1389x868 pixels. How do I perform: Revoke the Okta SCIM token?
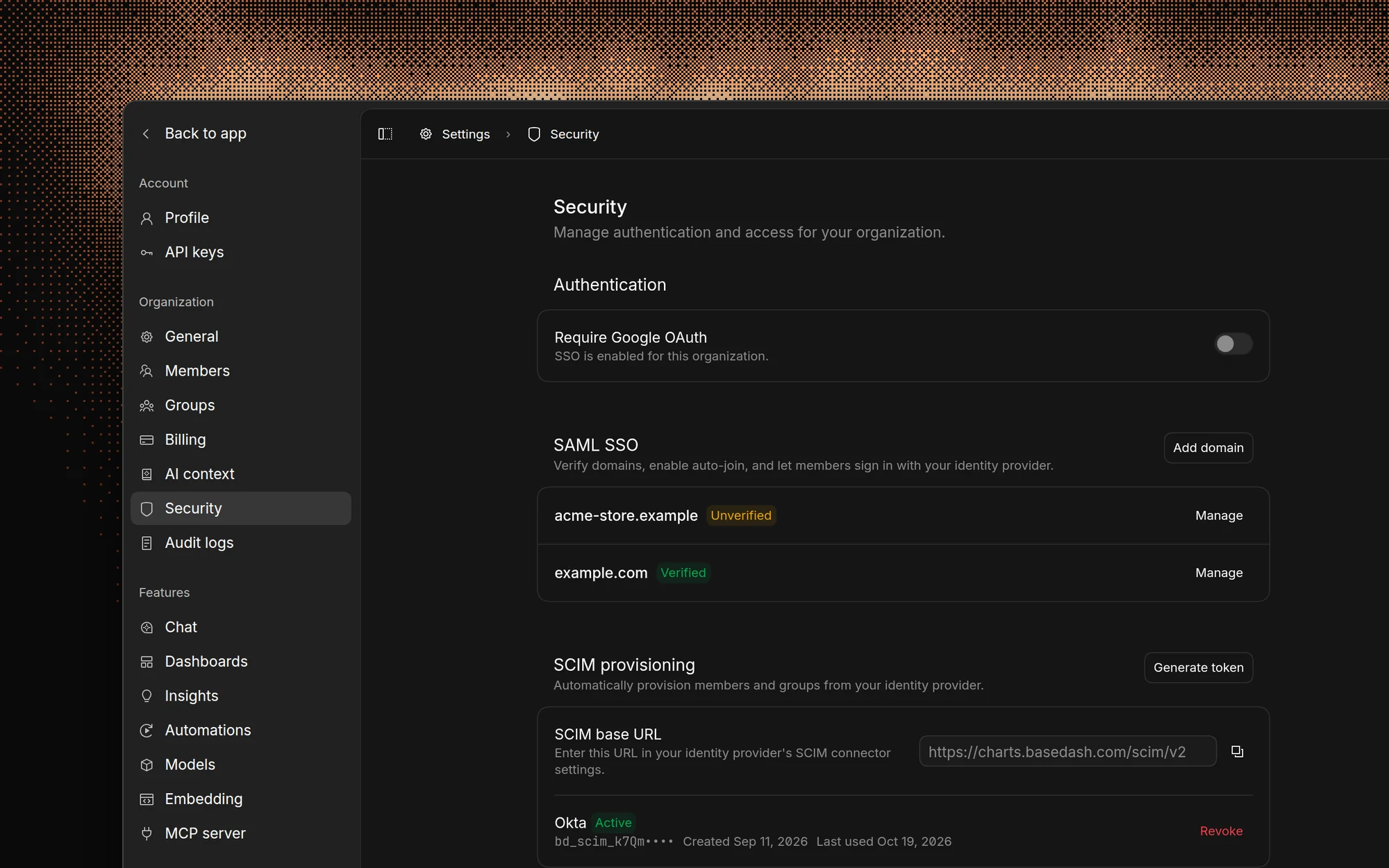pyautogui.click(x=1222, y=831)
